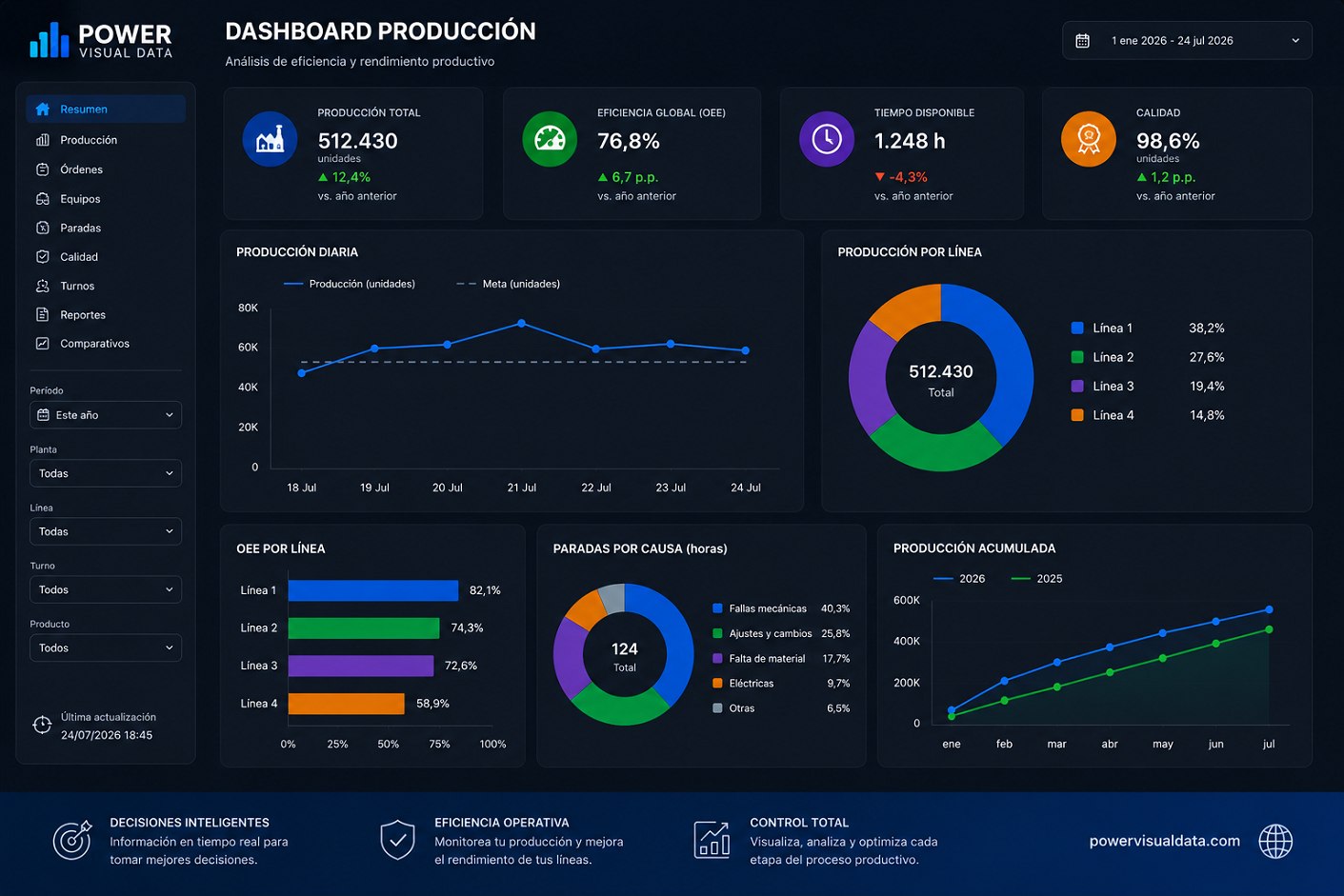Click the Línea 3 purple OEE bar
This screenshot has width=1344, height=896.
coord(361,666)
